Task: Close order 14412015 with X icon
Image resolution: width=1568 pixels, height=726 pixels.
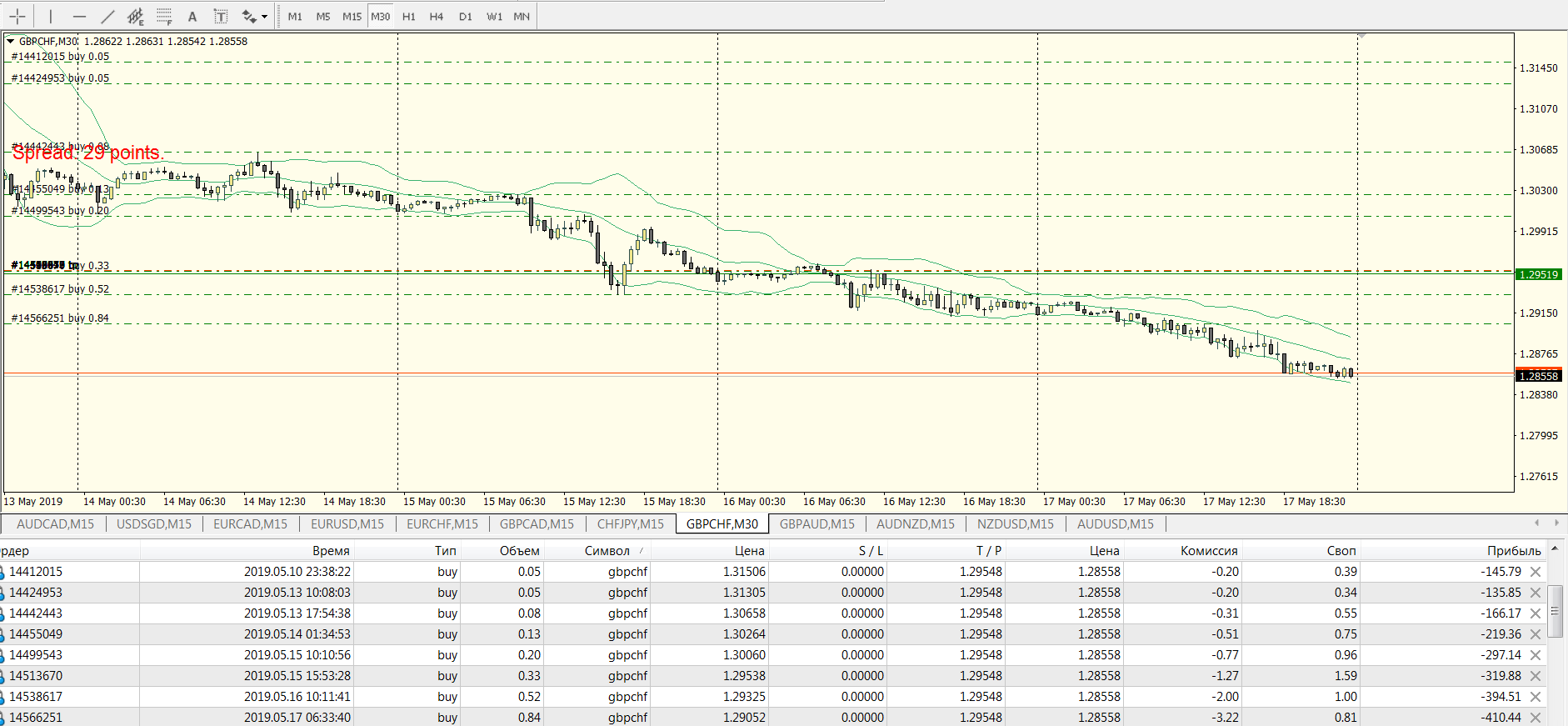Action: pyautogui.click(x=1536, y=572)
